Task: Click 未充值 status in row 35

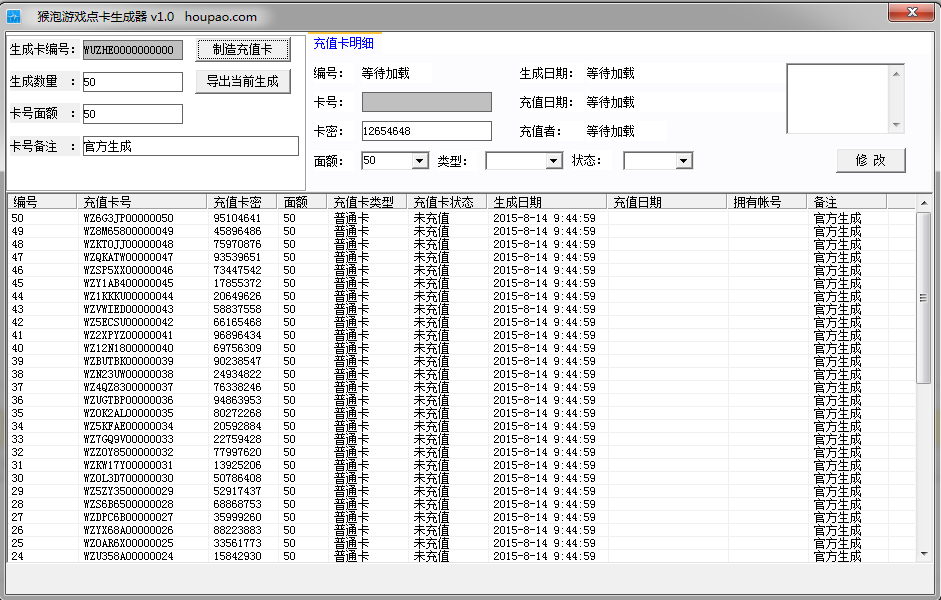Action: [x=431, y=413]
